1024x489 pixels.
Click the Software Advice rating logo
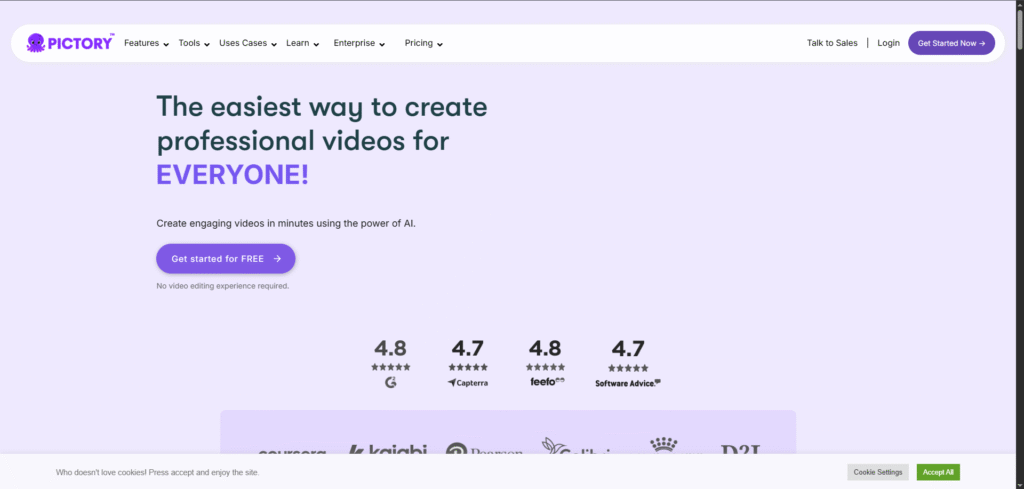[x=628, y=382]
